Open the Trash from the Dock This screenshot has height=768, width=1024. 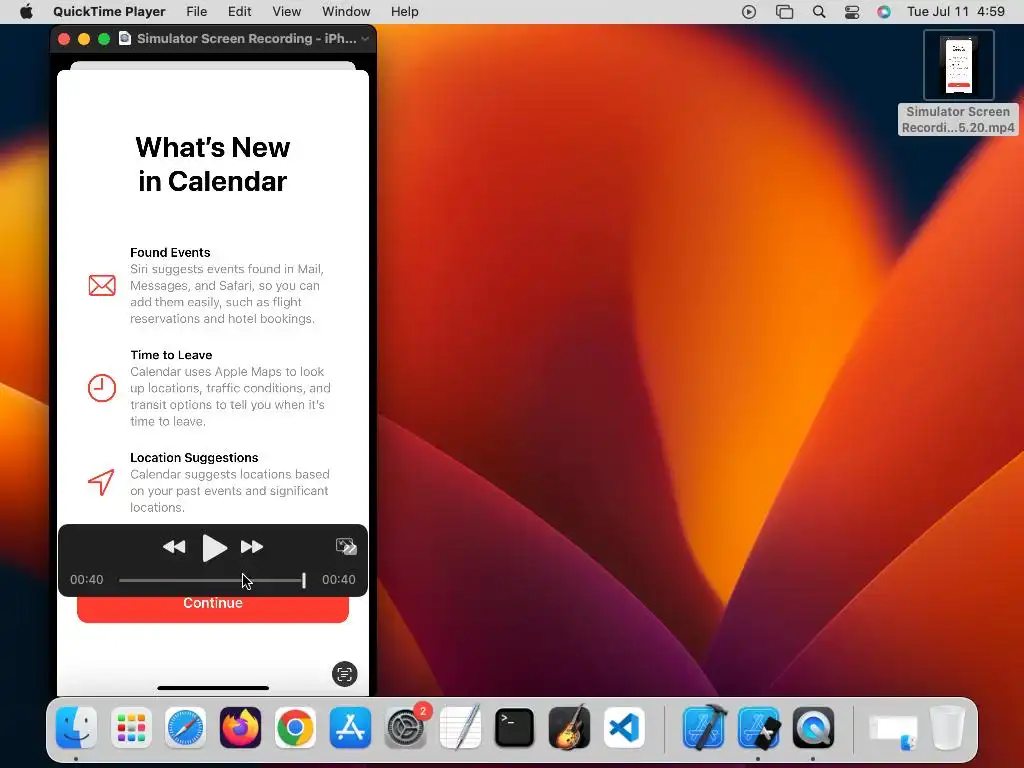point(948,728)
